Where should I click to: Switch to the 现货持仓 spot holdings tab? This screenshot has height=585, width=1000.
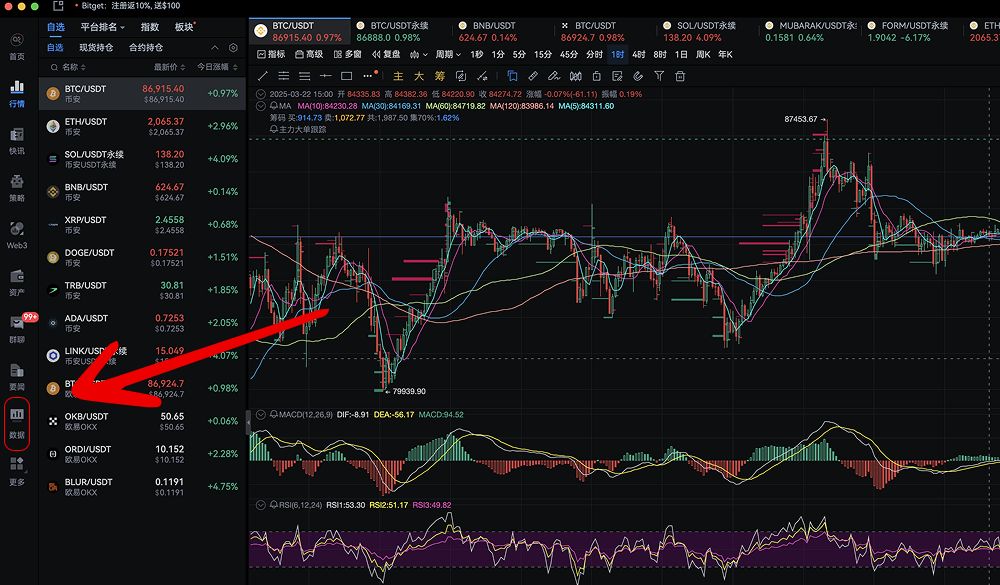point(96,48)
